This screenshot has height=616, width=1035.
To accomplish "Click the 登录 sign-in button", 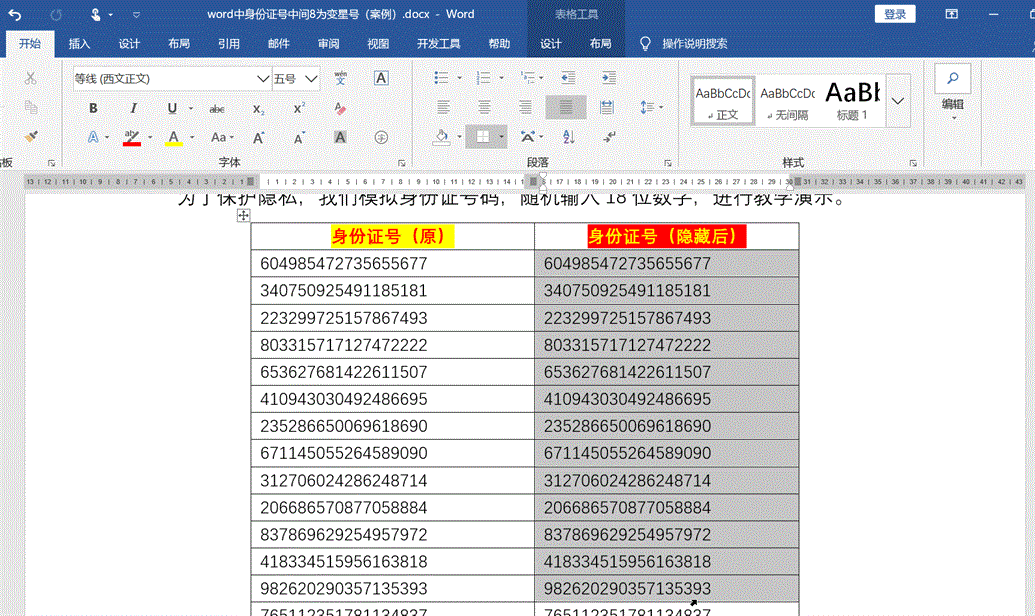I will (895, 14).
